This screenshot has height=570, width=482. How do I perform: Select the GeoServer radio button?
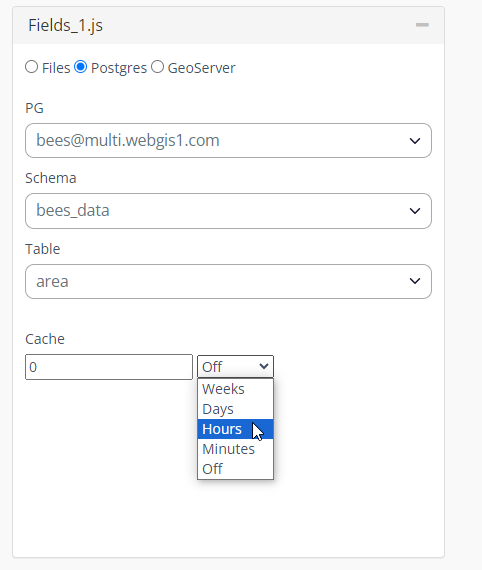157,67
